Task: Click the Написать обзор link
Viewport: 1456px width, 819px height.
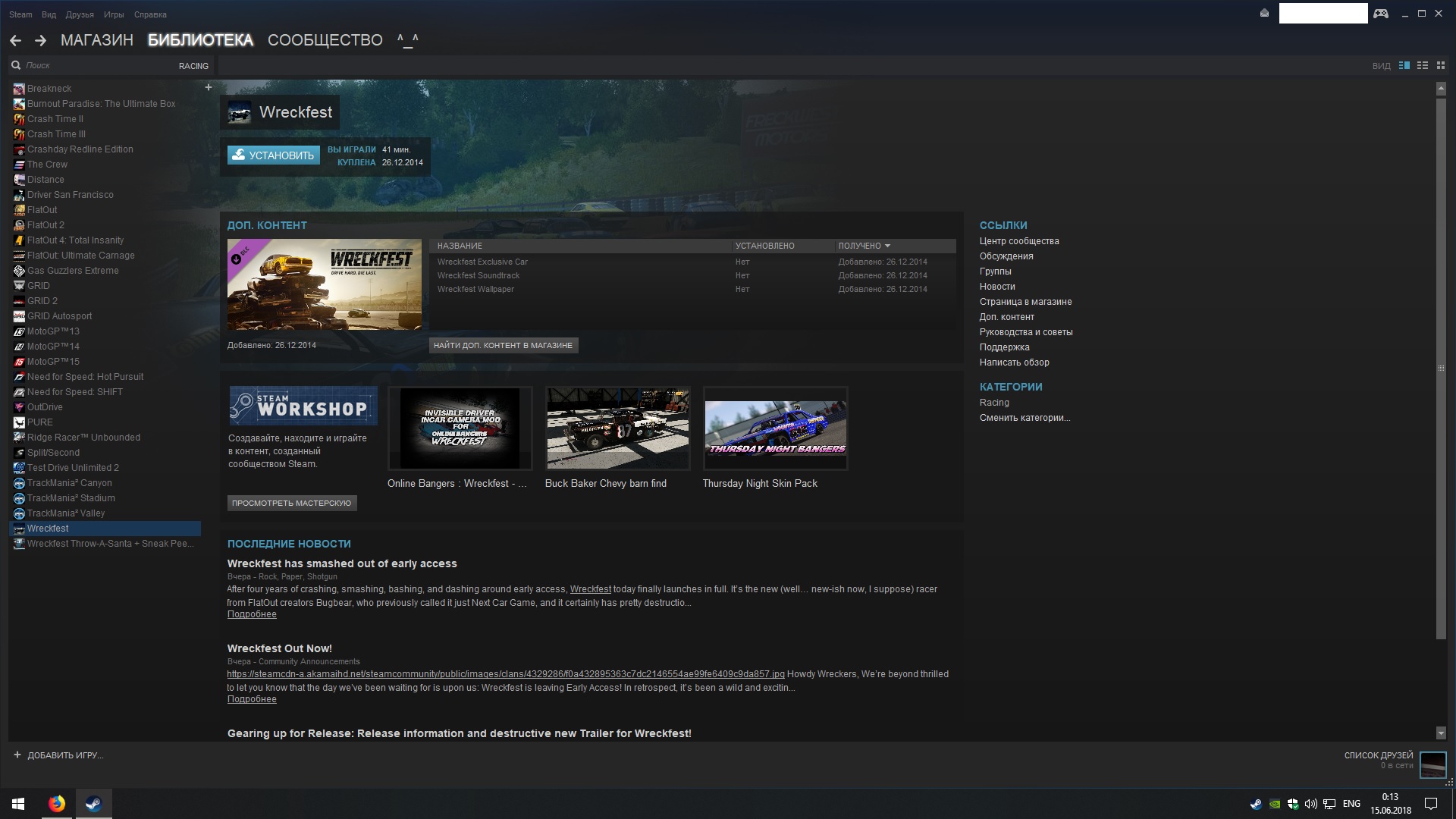Action: pos(1014,362)
